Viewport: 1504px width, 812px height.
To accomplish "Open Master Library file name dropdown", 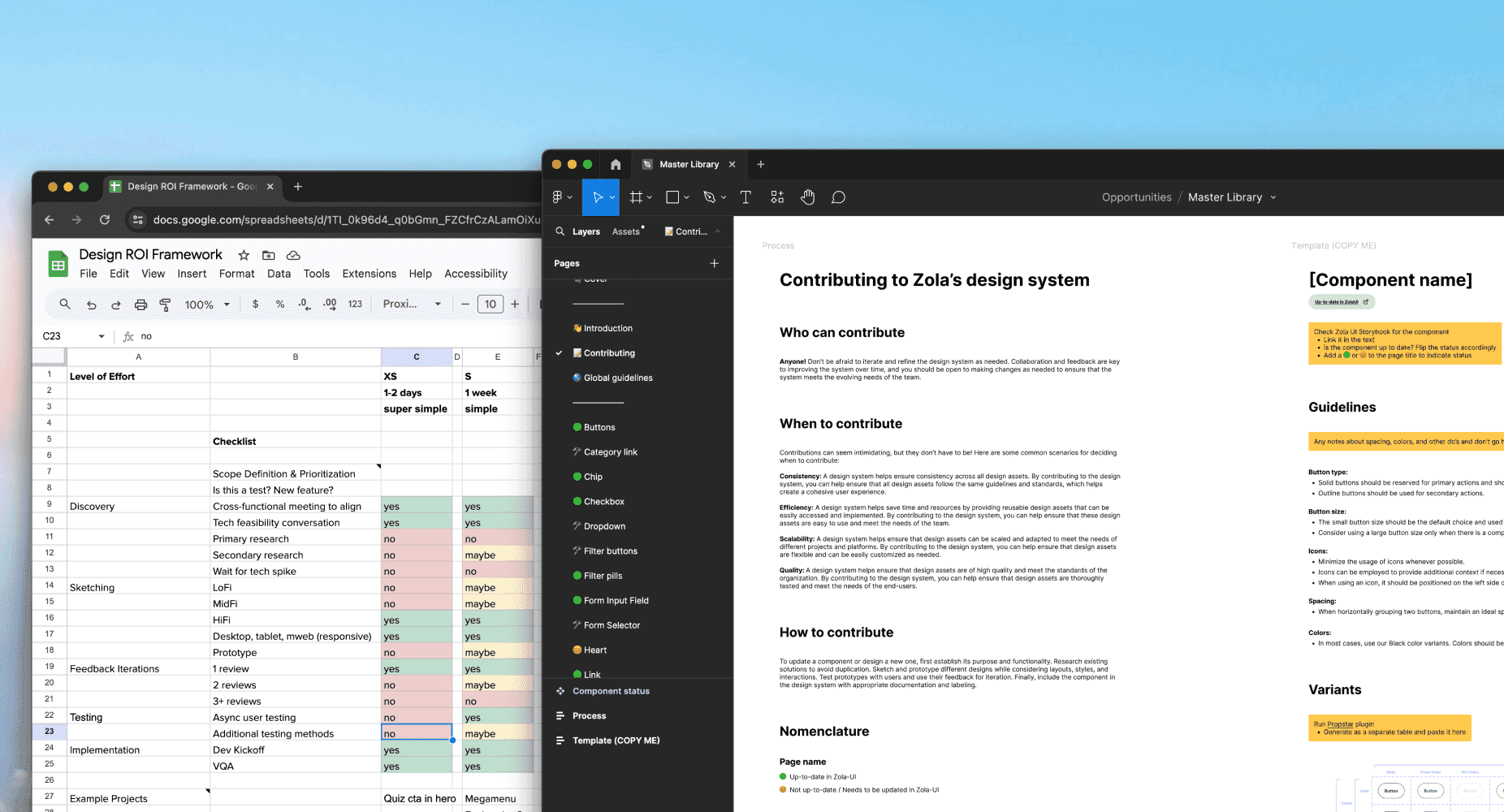I will tap(1273, 197).
